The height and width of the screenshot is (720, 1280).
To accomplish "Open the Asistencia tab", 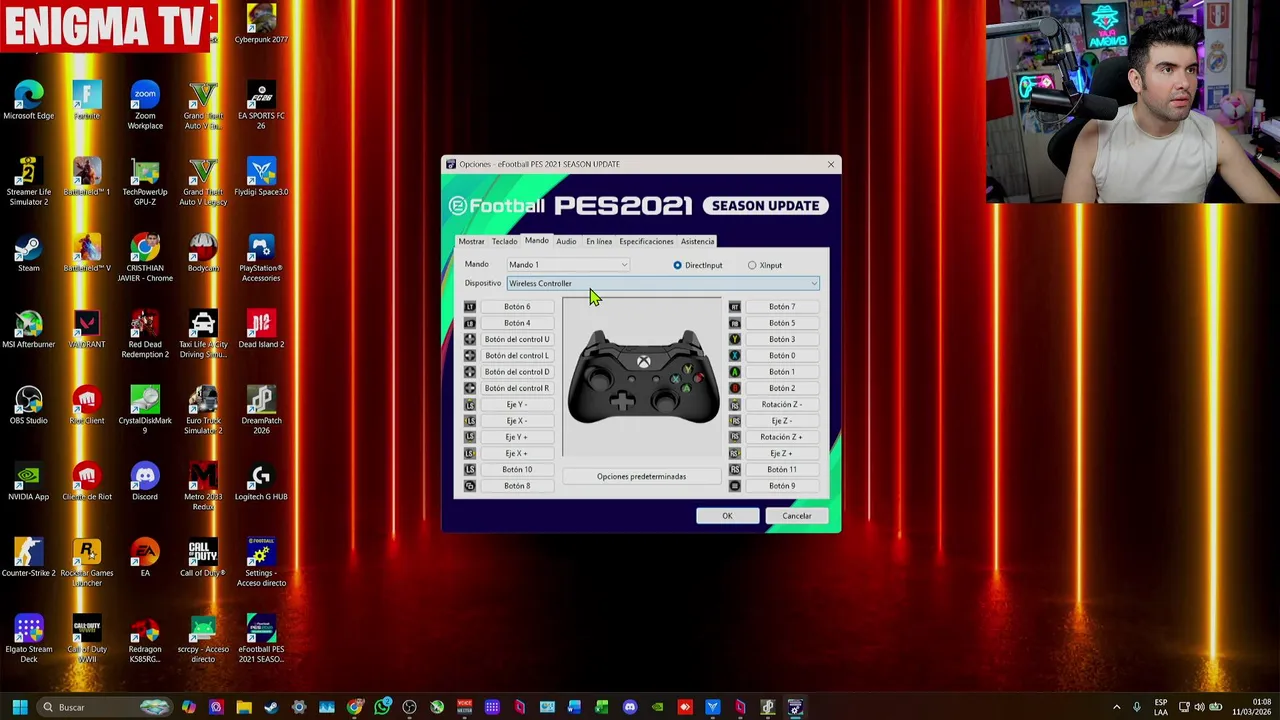I will 697,241.
